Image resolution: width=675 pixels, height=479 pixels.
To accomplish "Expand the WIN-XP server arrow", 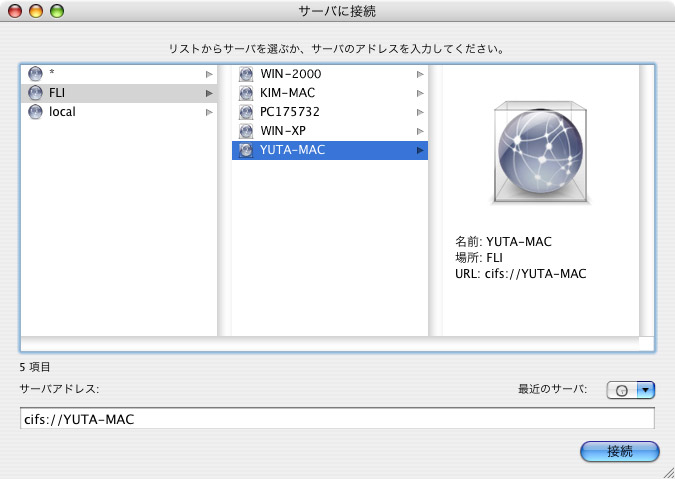I will (420, 131).
